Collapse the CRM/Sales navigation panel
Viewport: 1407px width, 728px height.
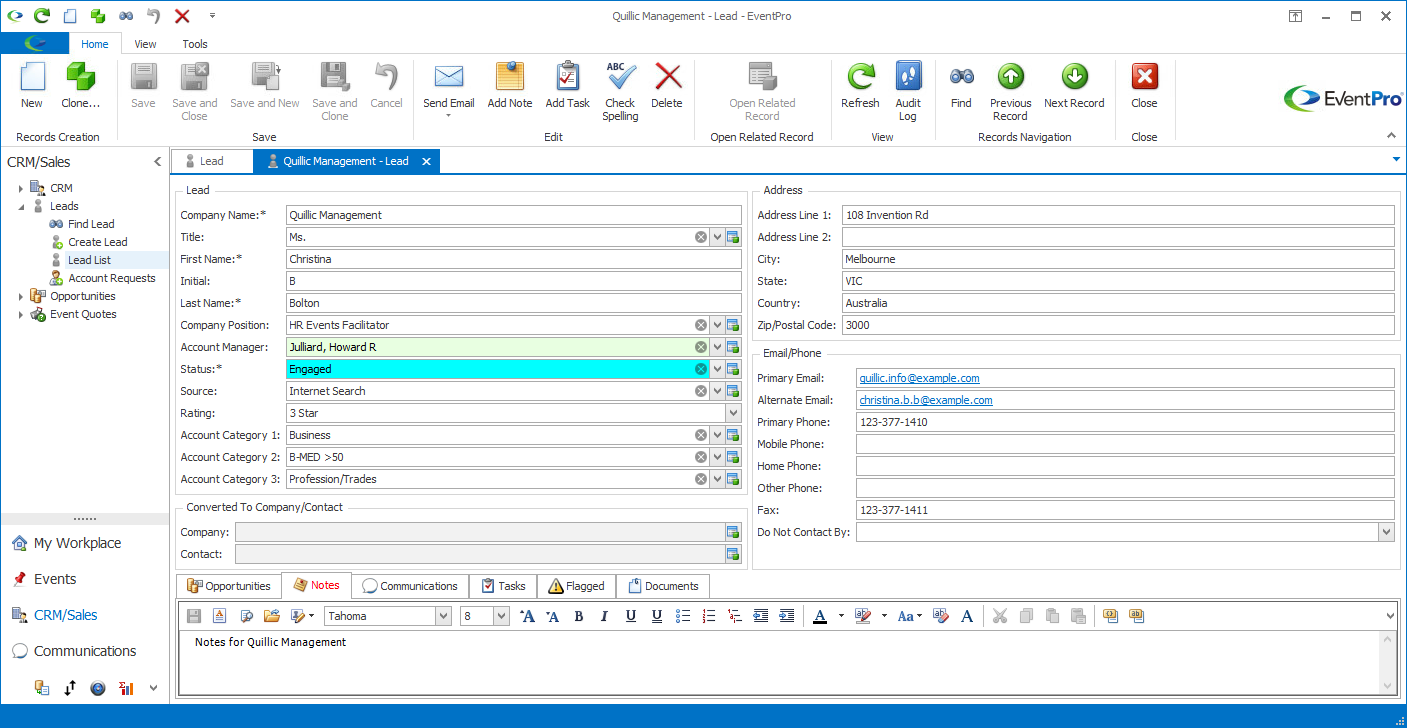click(x=157, y=162)
